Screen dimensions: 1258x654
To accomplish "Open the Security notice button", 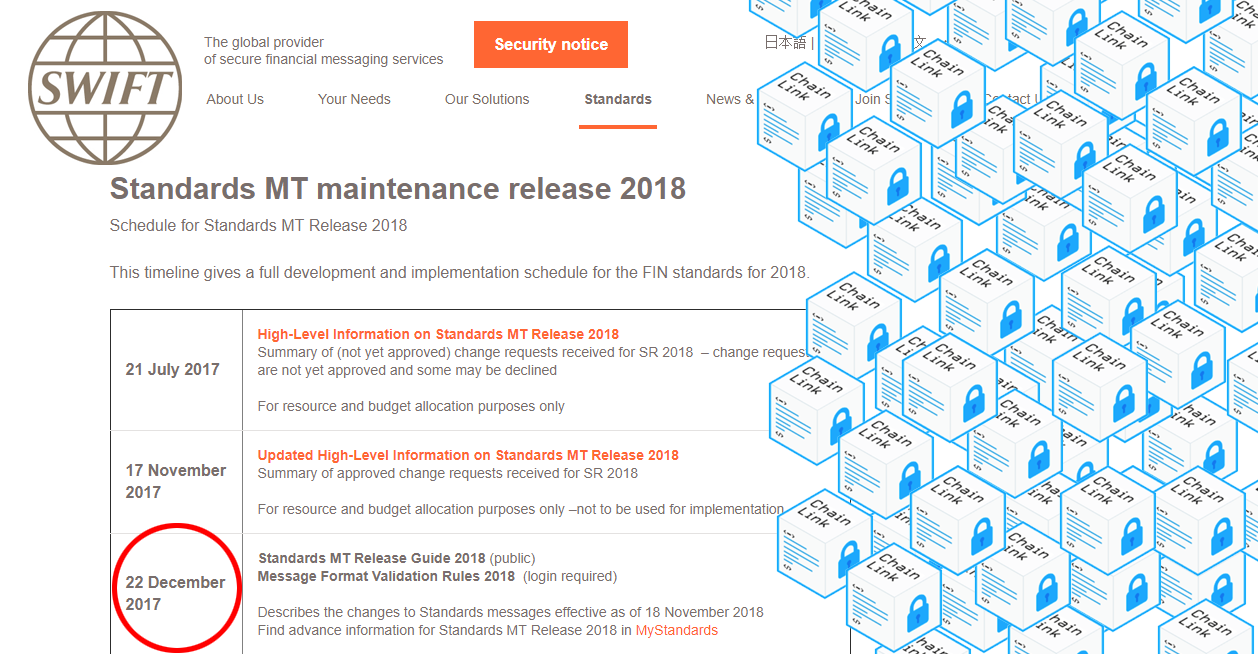I will tap(551, 45).
